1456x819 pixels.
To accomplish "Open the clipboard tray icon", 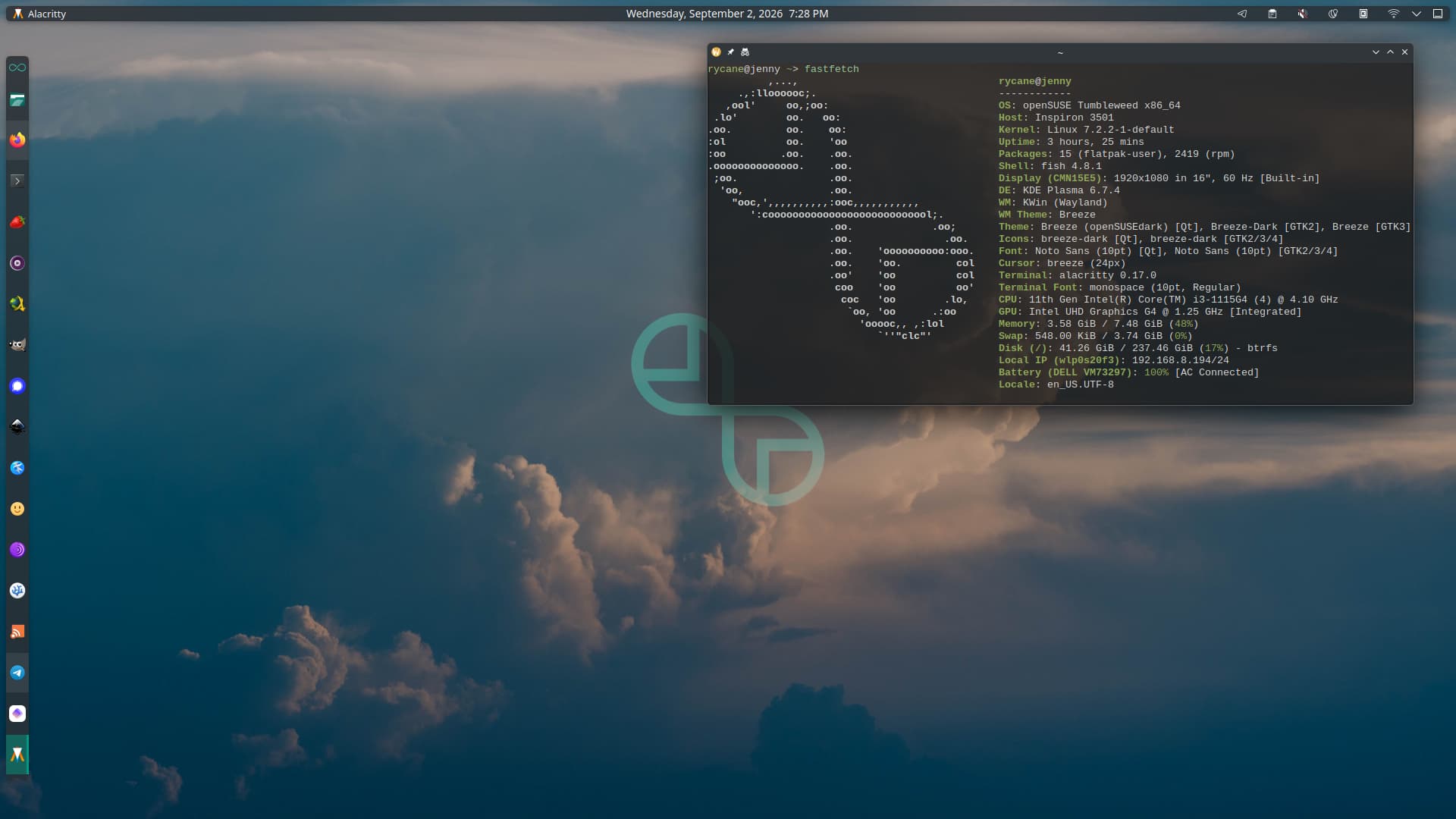I will 1272,14.
